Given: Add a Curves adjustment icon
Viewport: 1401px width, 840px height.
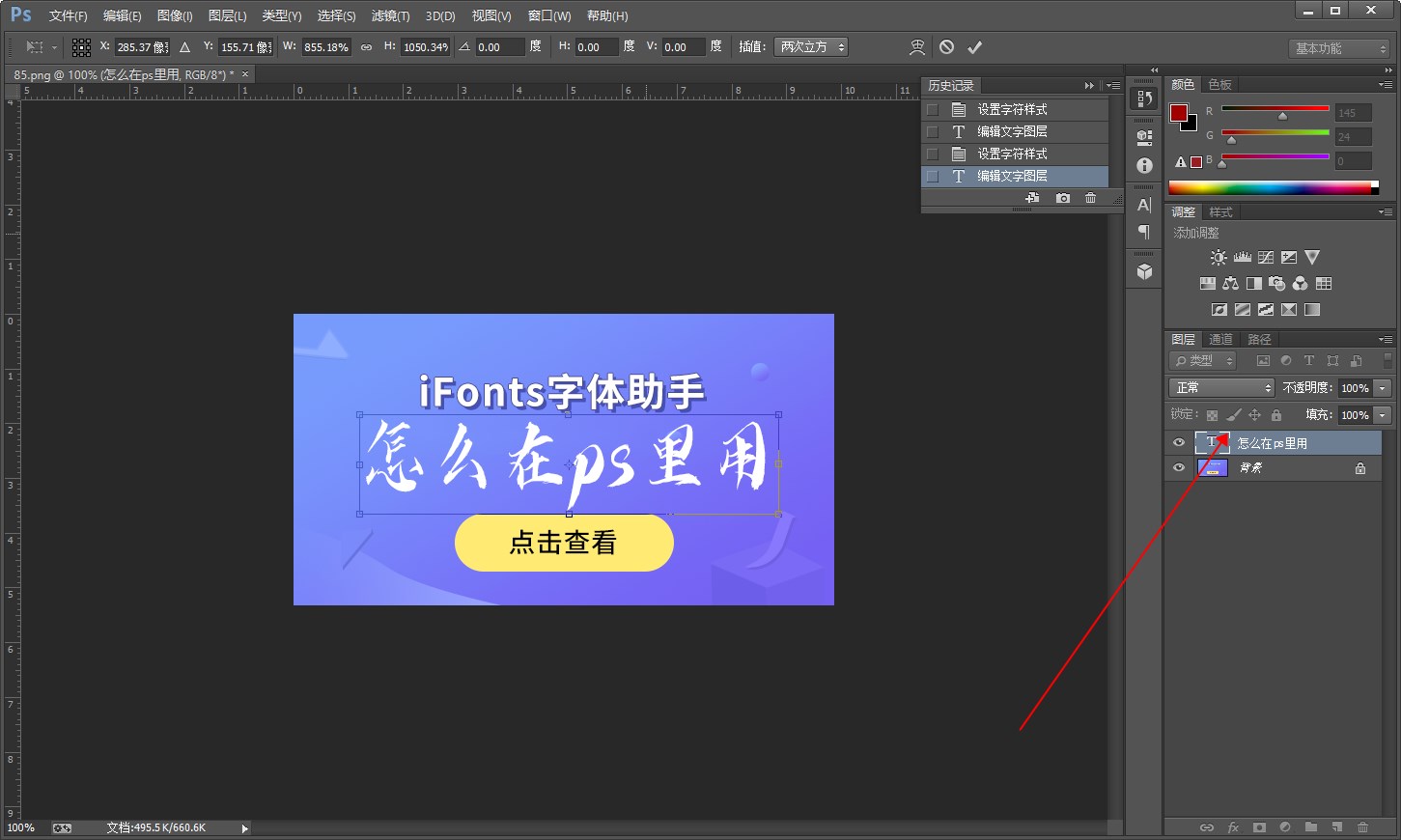Looking at the screenshot, I should (x=1266, y=258).
